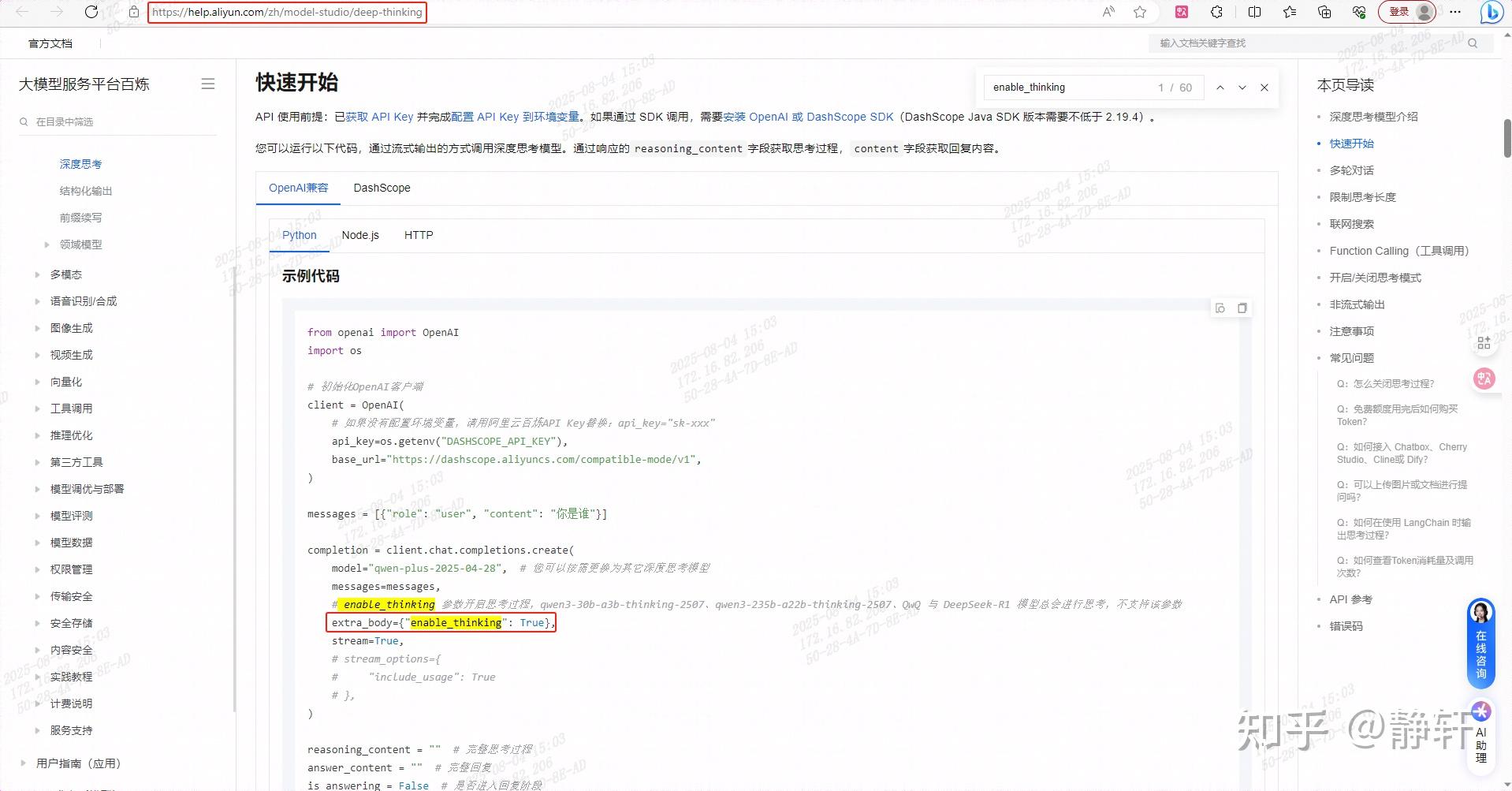The height and width of the screenshot is (791, 1512).
Task: Jump to next enable_thinking match
Action: tap(1242, 88)
